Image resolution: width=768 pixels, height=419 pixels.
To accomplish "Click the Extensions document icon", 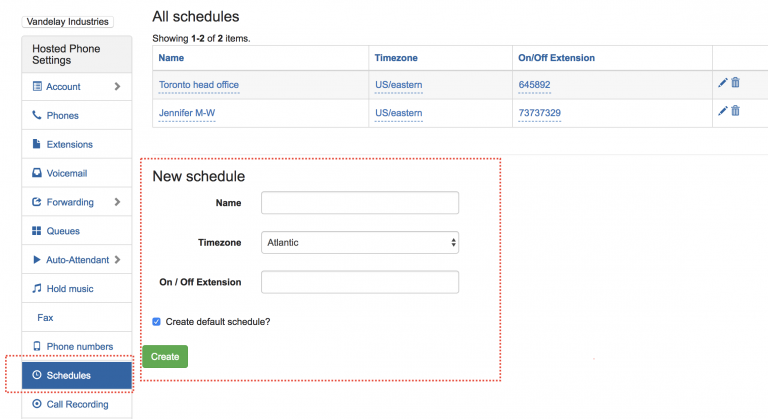I will (36, 144).
